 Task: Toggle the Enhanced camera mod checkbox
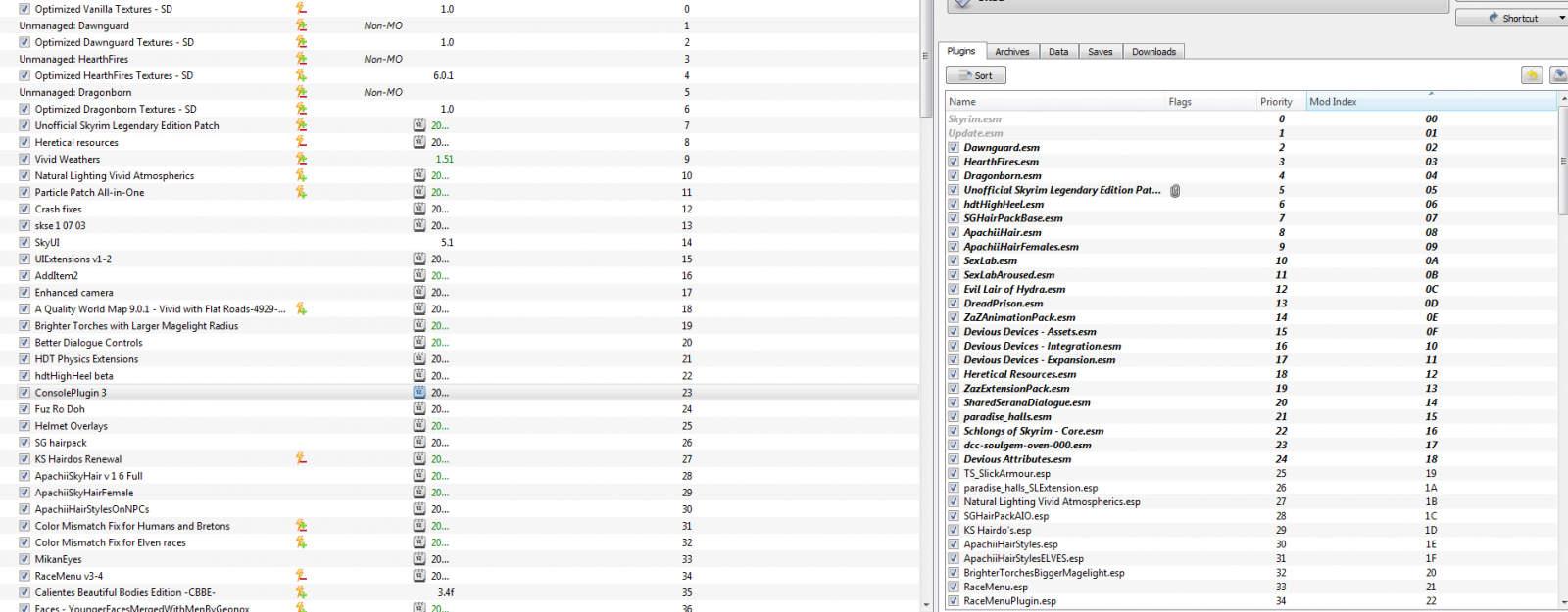point(24,292)
